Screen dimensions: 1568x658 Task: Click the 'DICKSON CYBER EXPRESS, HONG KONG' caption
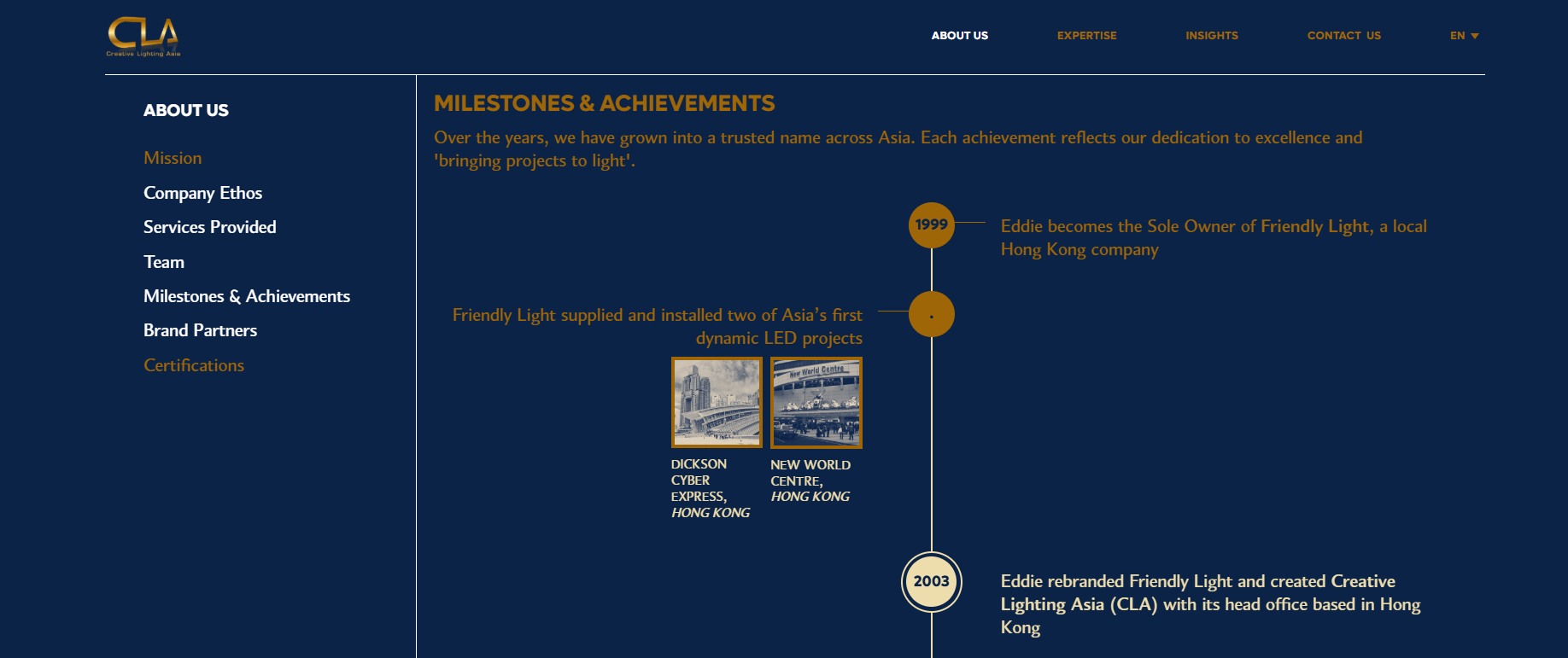coord(711,488)
